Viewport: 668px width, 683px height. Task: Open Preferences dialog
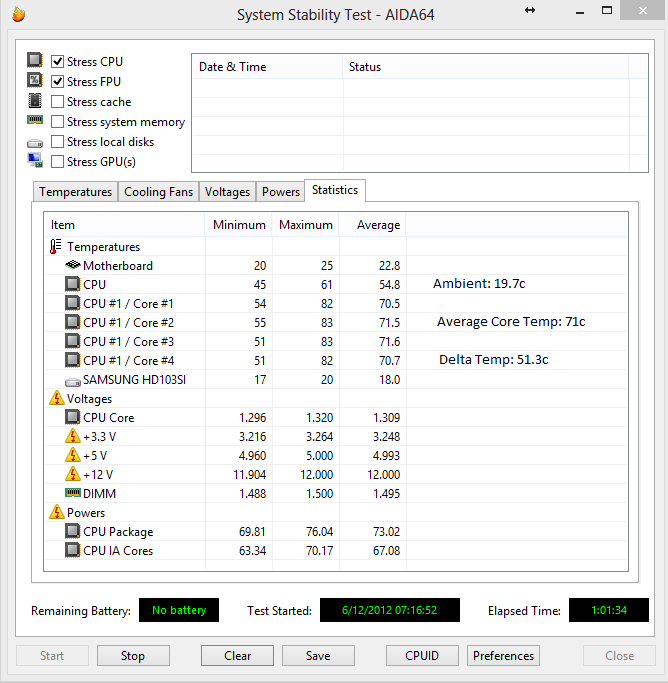[x=503, y=656]
